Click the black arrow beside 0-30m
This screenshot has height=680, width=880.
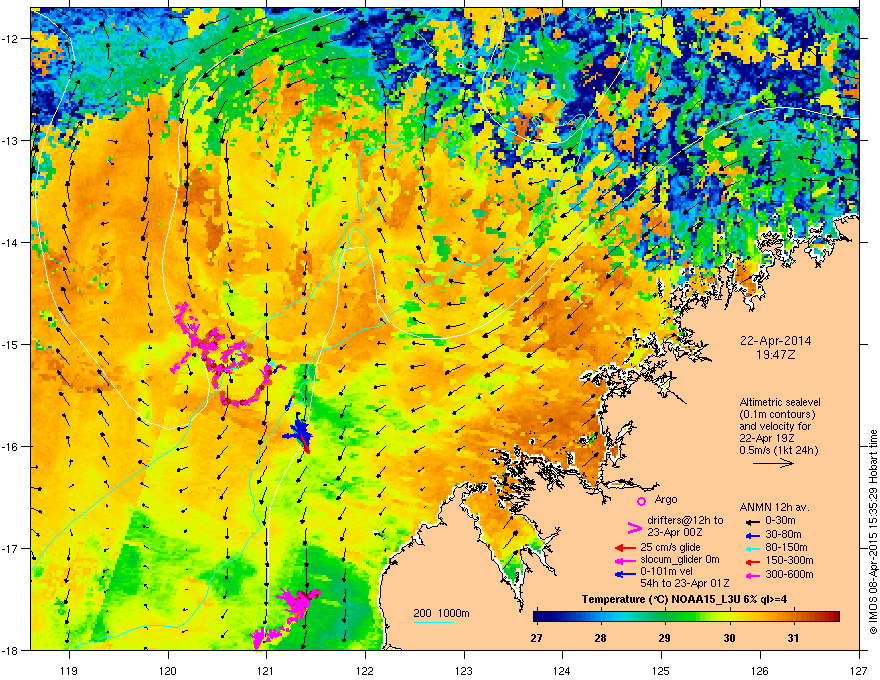(751, 521)
